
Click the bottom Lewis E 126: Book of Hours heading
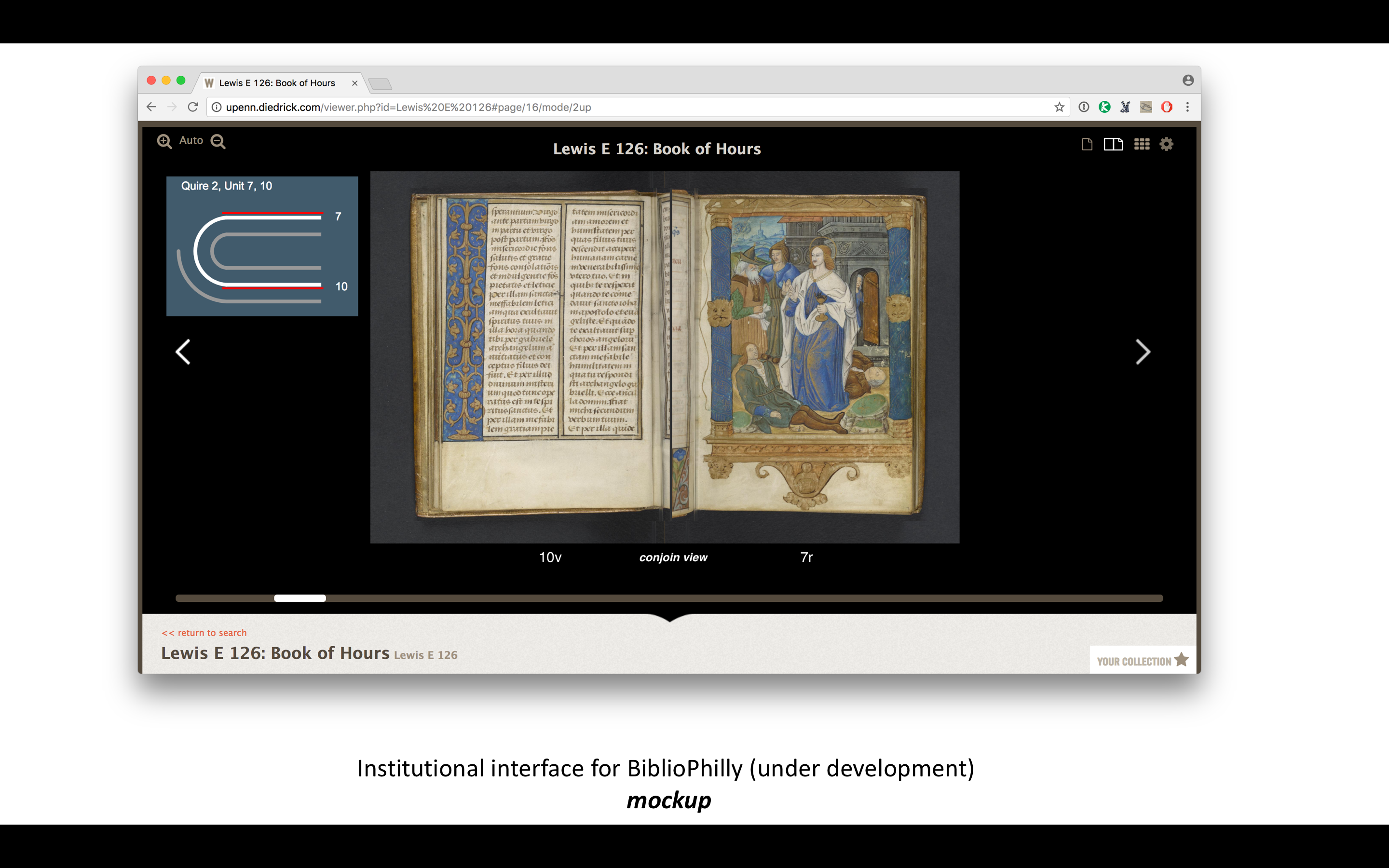[x=275, y=653]
